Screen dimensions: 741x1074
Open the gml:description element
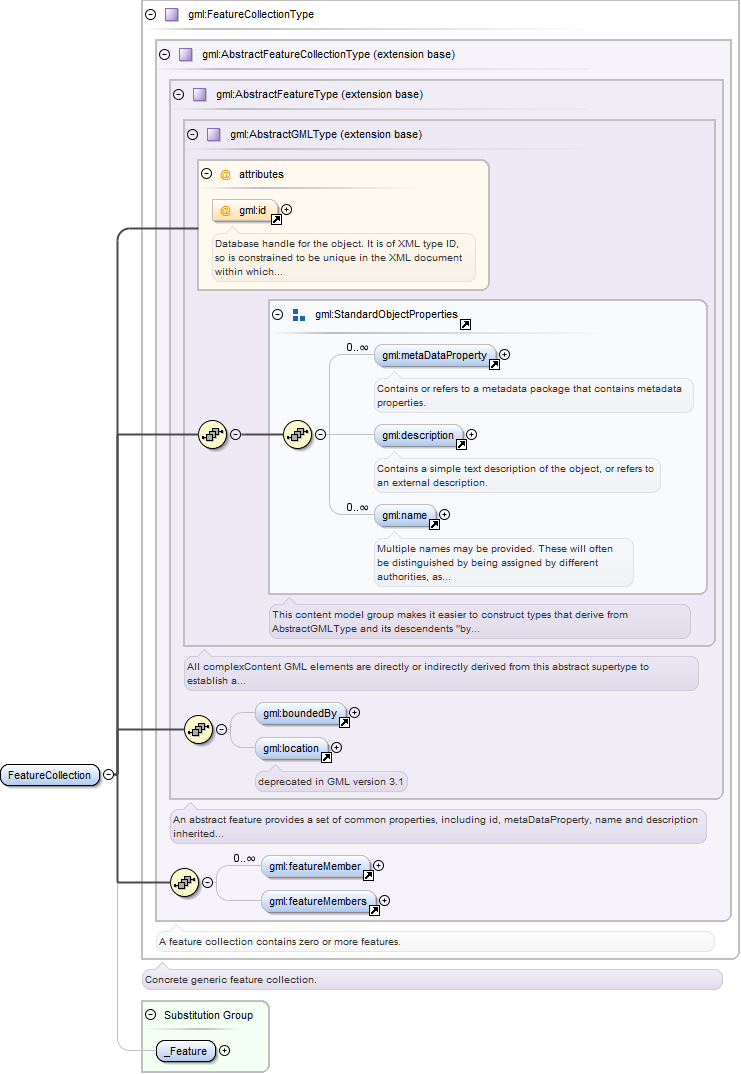click(418, 436)
